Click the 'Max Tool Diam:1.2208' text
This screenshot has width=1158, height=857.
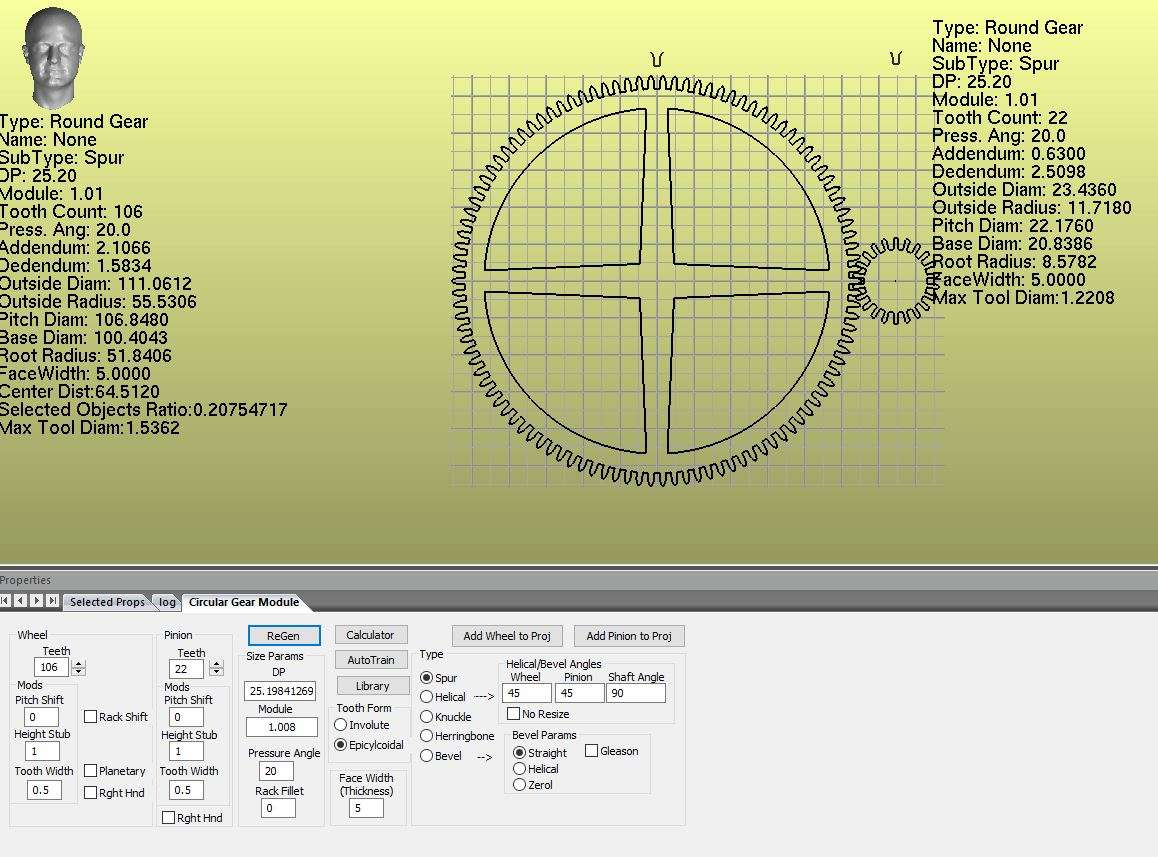(1023, 298)
